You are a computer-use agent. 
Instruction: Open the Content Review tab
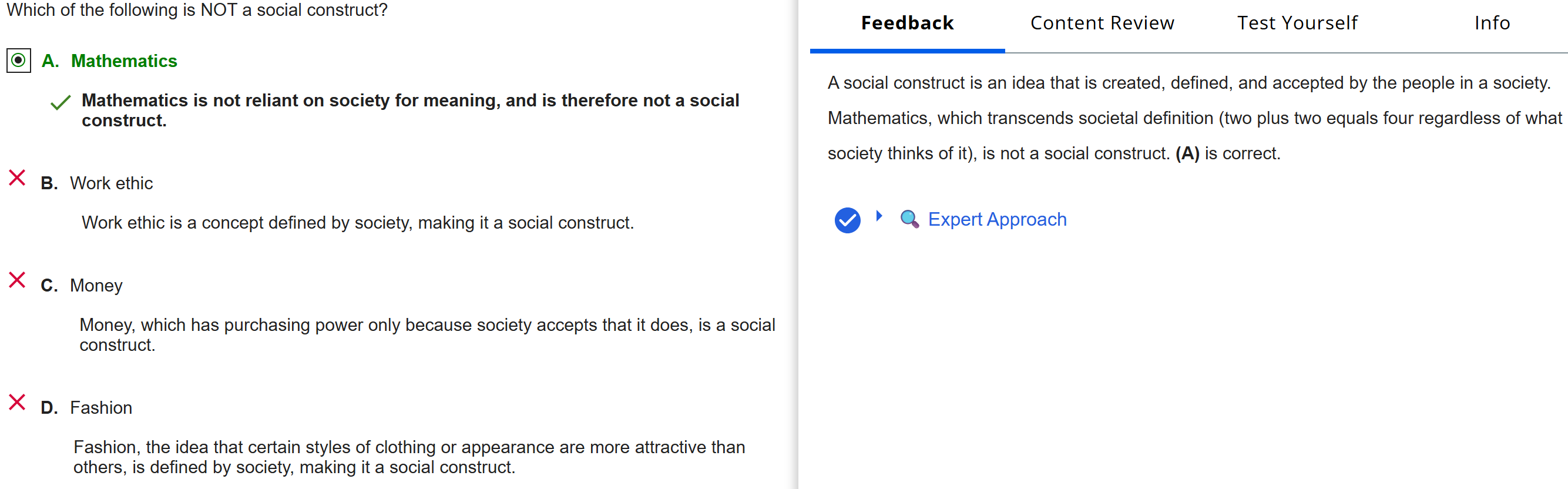click(x=1102, y=23)
